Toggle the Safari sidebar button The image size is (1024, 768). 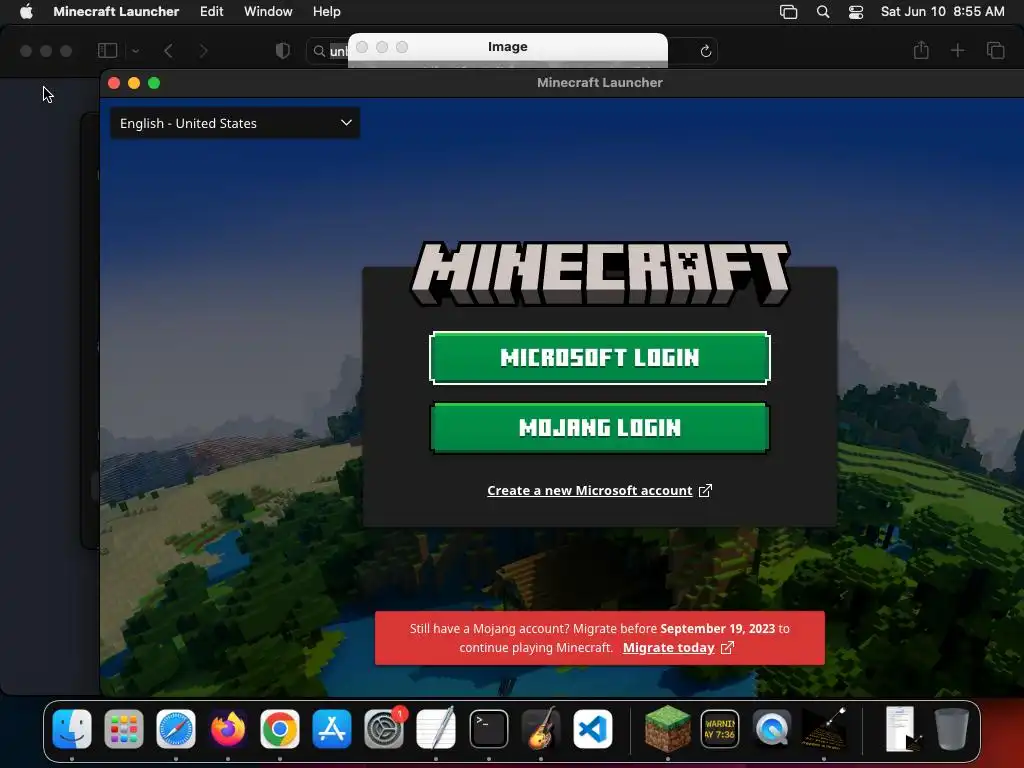(x=108, y=50)
